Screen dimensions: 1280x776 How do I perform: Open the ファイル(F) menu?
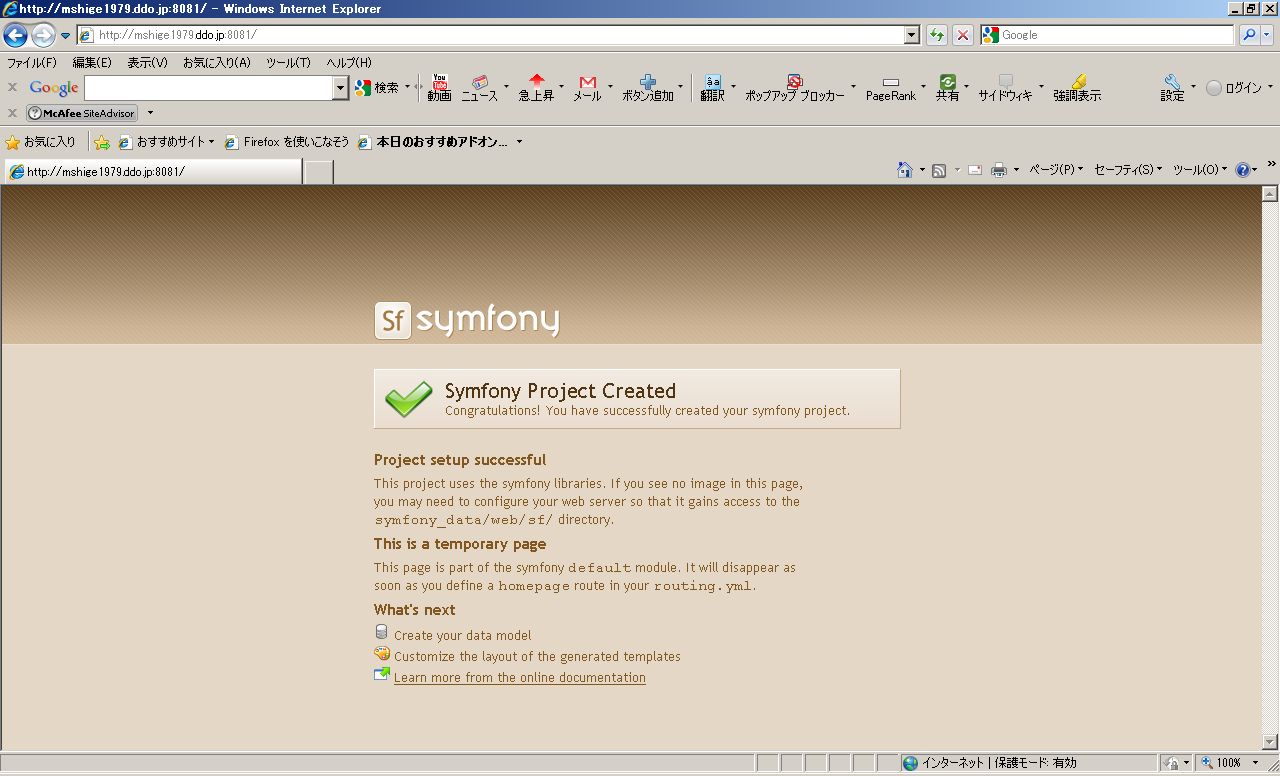click(x=32, y=63)
